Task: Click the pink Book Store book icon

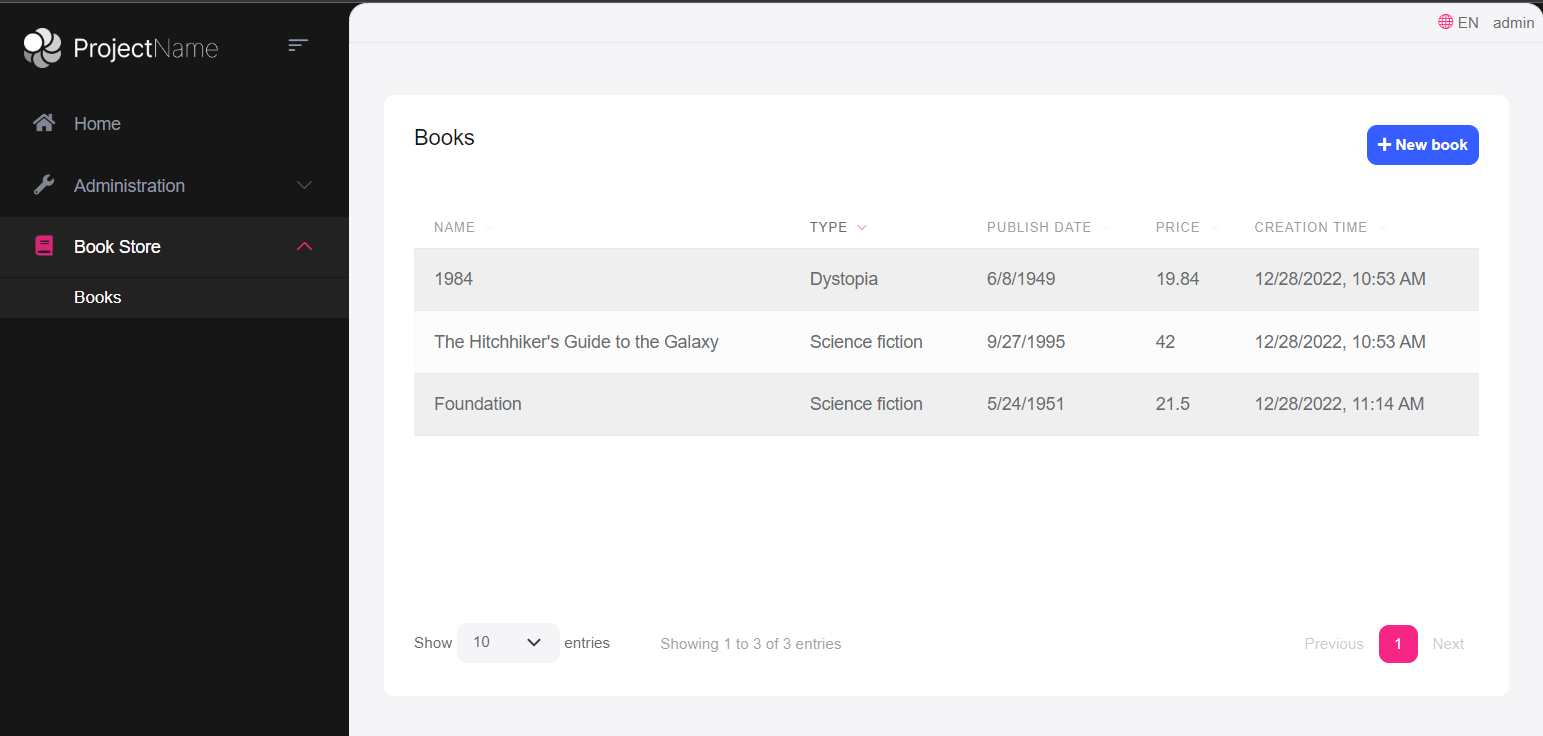Action: coord(44,245)
